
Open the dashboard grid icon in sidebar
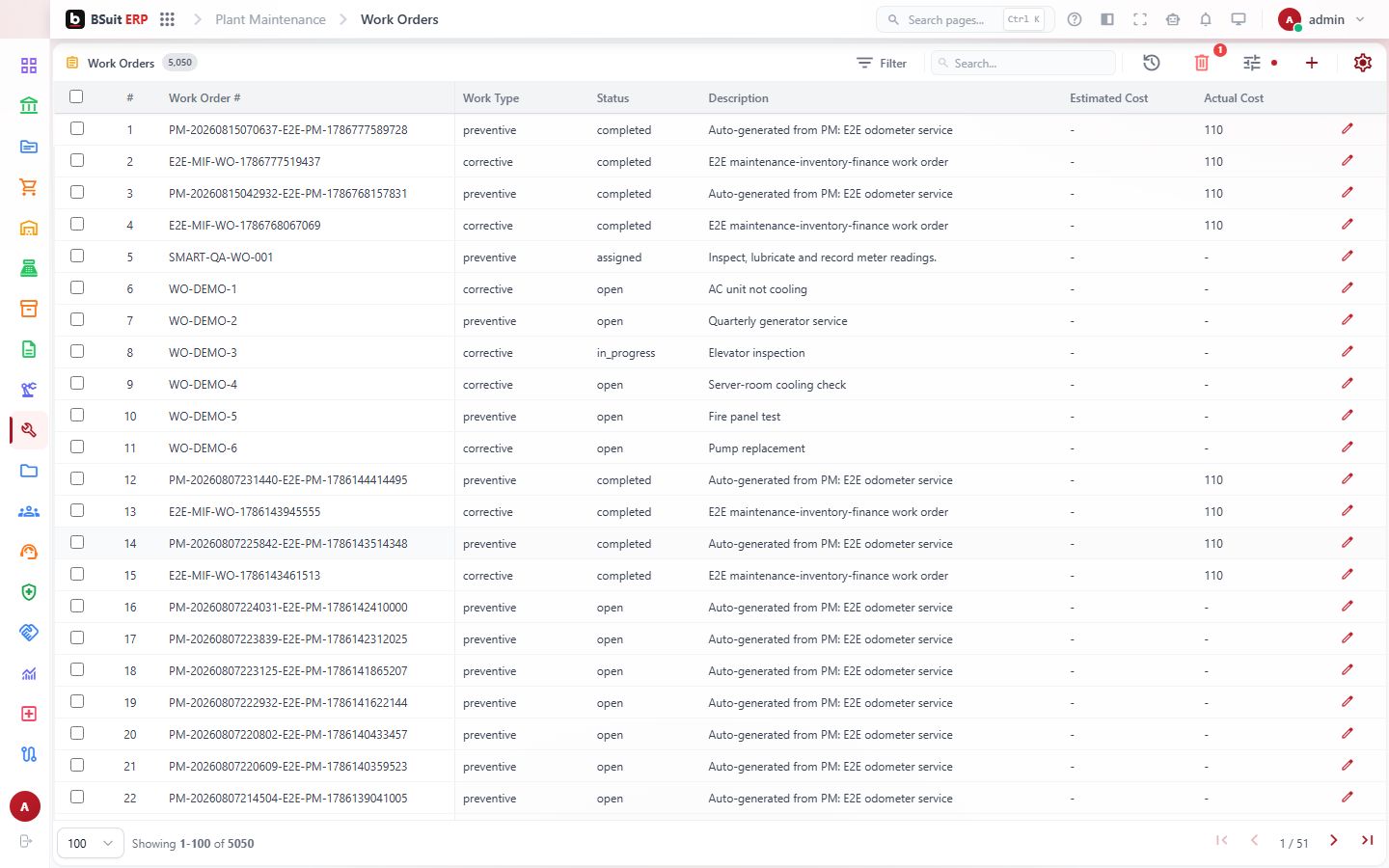point(29,66)
